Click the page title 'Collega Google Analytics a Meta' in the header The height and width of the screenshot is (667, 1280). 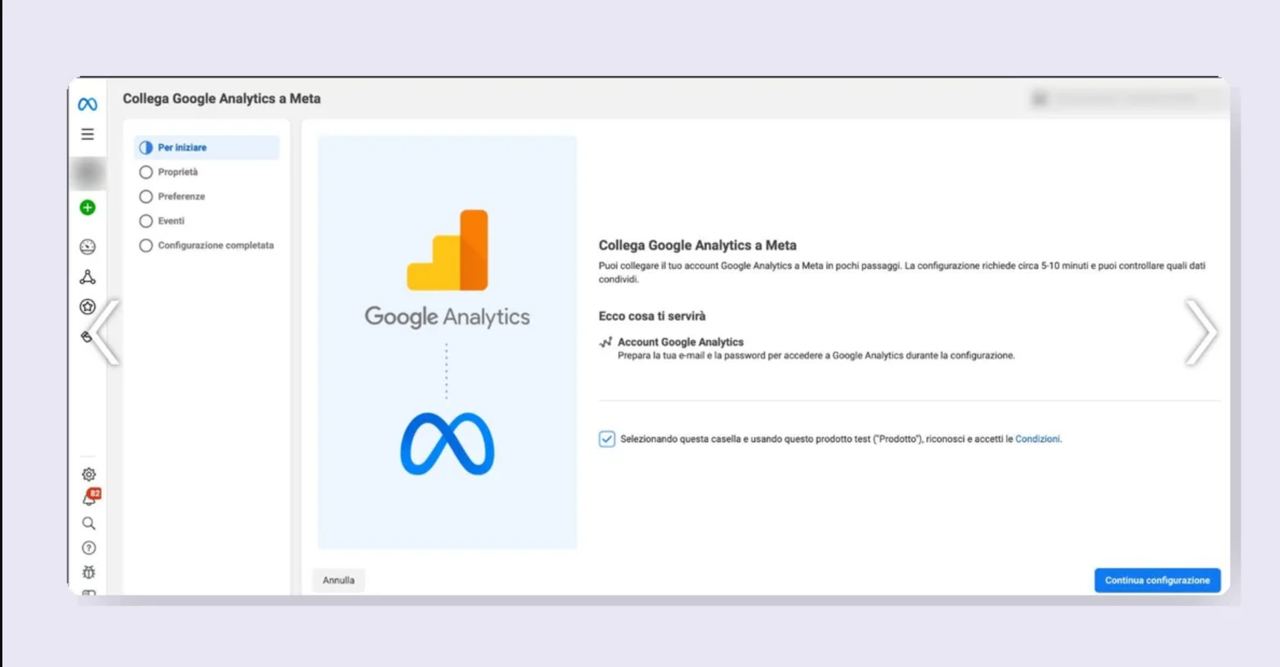[222, 99]
